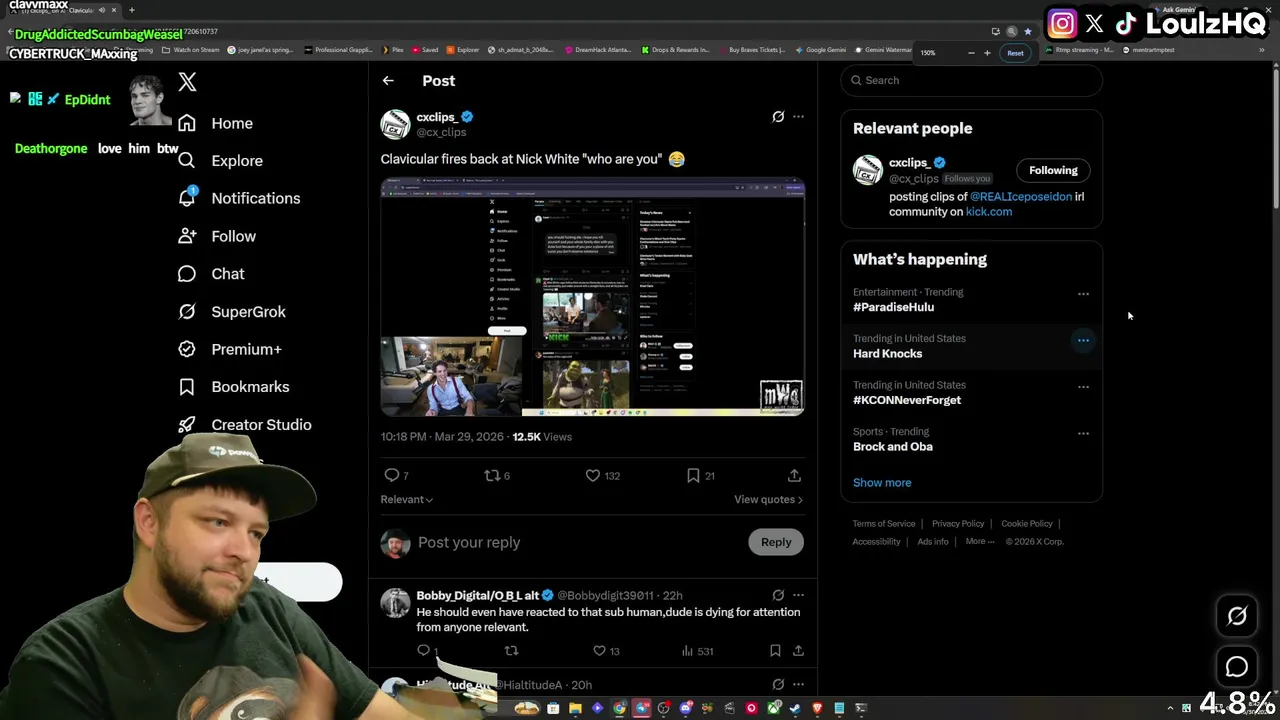Image resolution: width=1280 pixels, height=720 pixels.
Task: Open a new browser tab
Action: point(131,10)
